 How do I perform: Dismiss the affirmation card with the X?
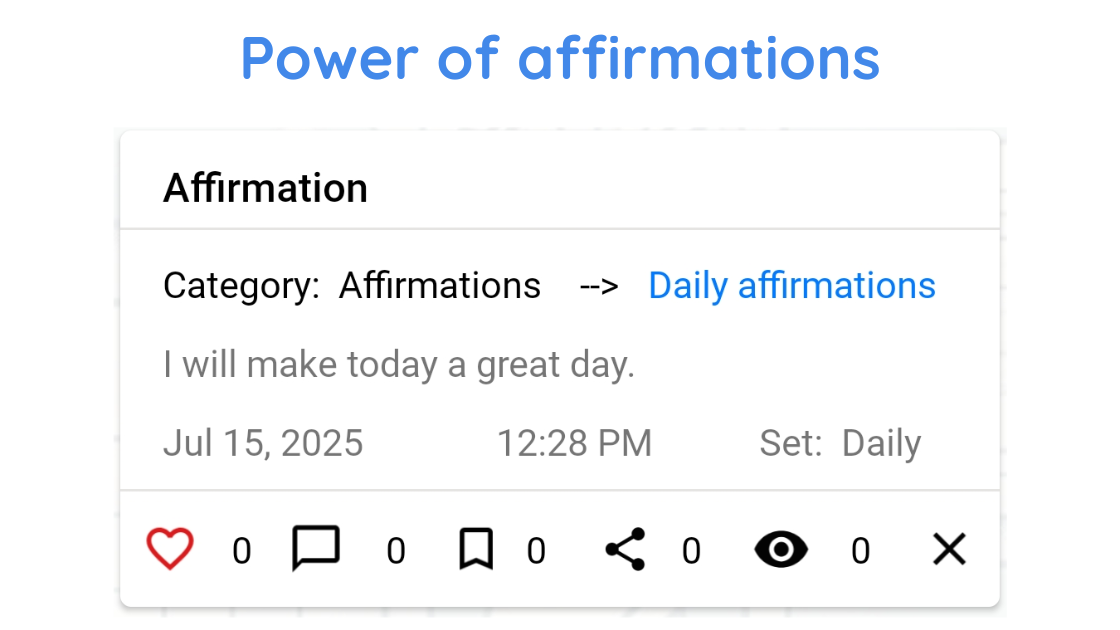point(949,549)
